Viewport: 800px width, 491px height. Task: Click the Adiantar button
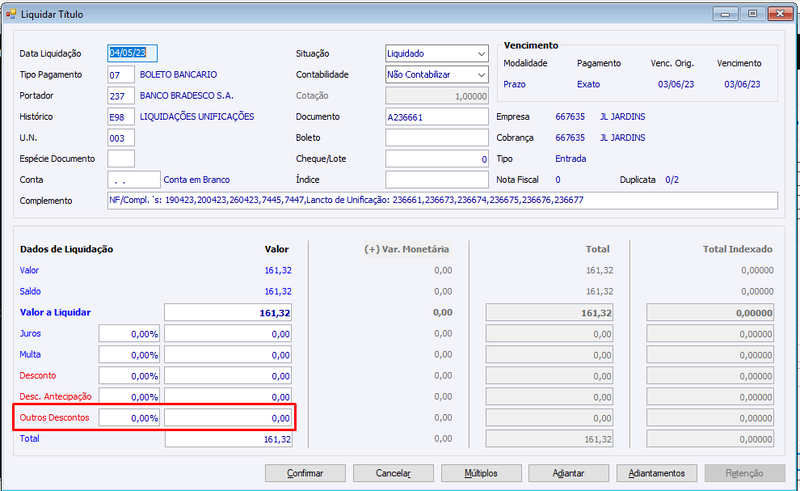(568, 473)
